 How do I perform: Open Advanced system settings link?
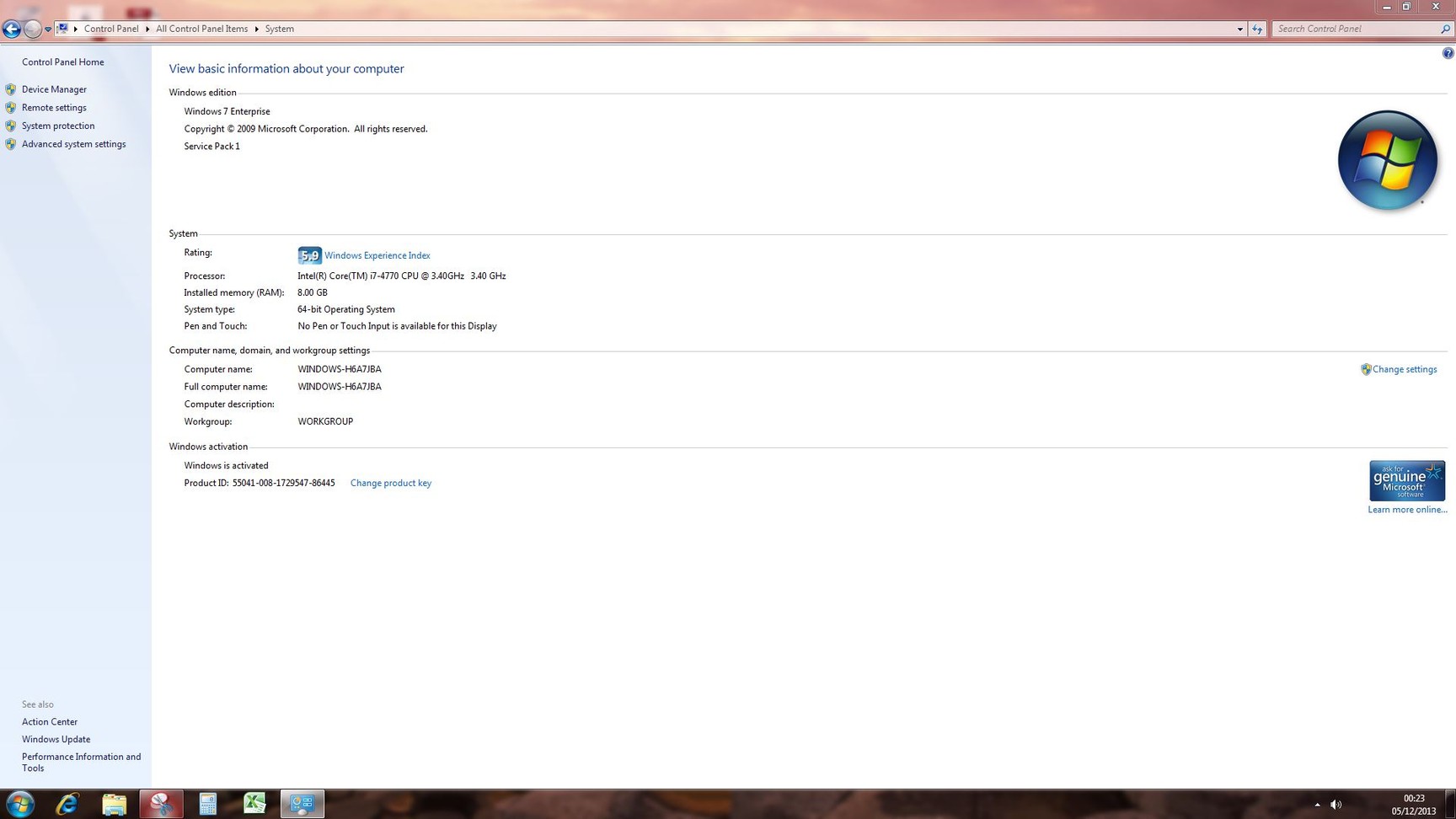coord(74,144)
